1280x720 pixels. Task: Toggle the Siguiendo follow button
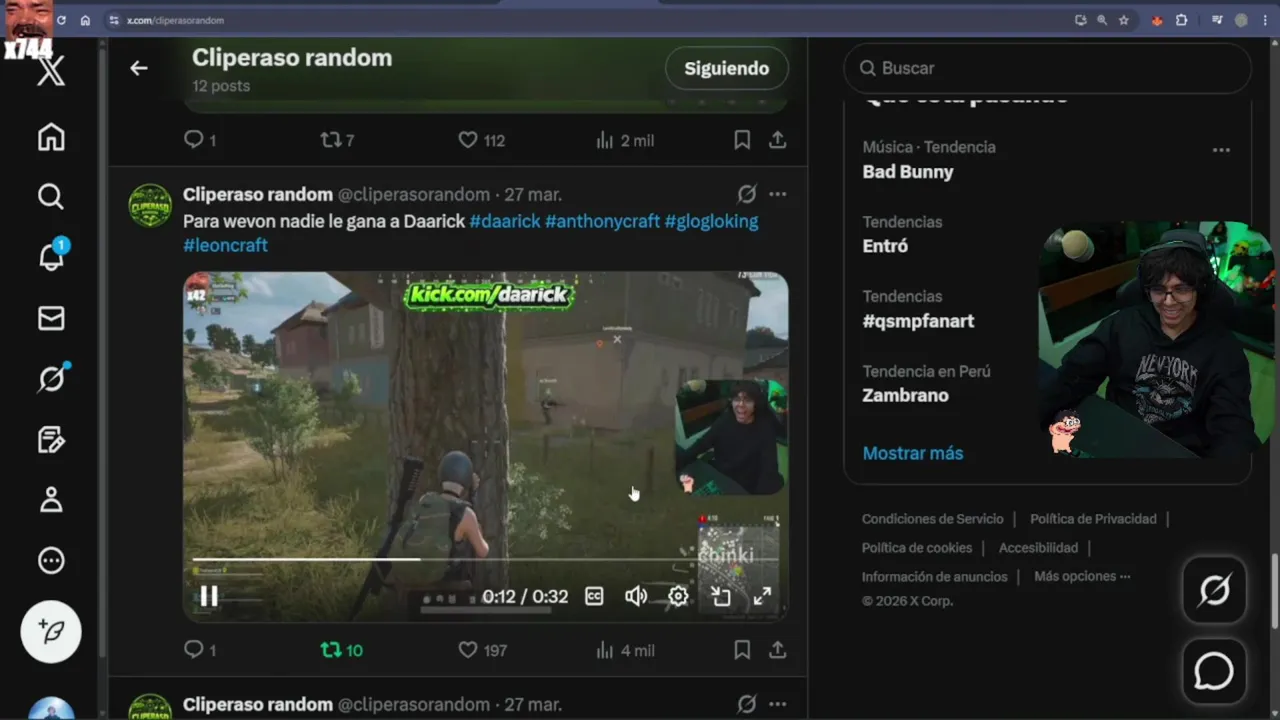coord(727,68)
